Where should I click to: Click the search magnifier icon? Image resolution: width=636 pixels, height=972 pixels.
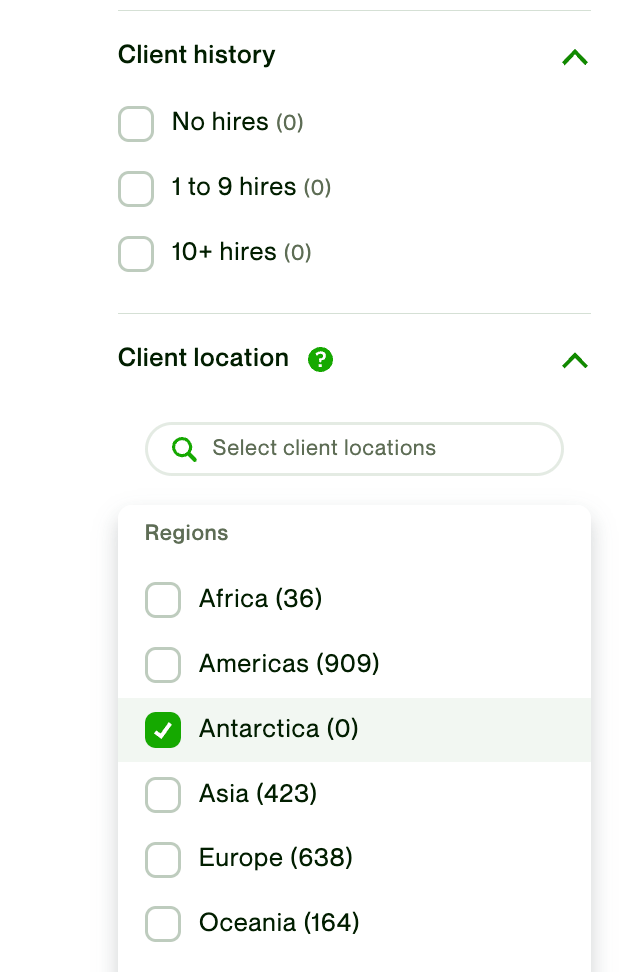pos(184,449)
